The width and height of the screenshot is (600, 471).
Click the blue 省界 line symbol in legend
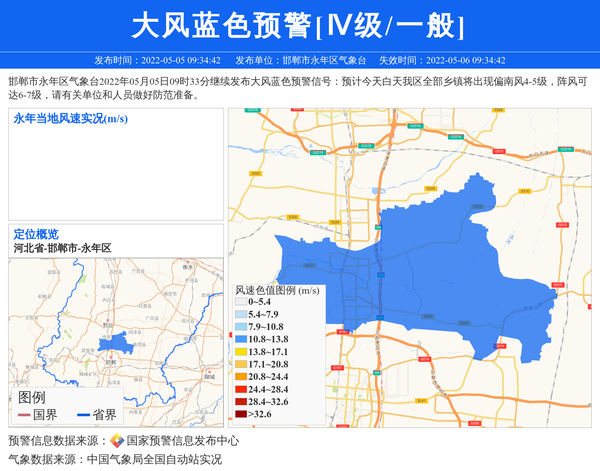[79, 415]
